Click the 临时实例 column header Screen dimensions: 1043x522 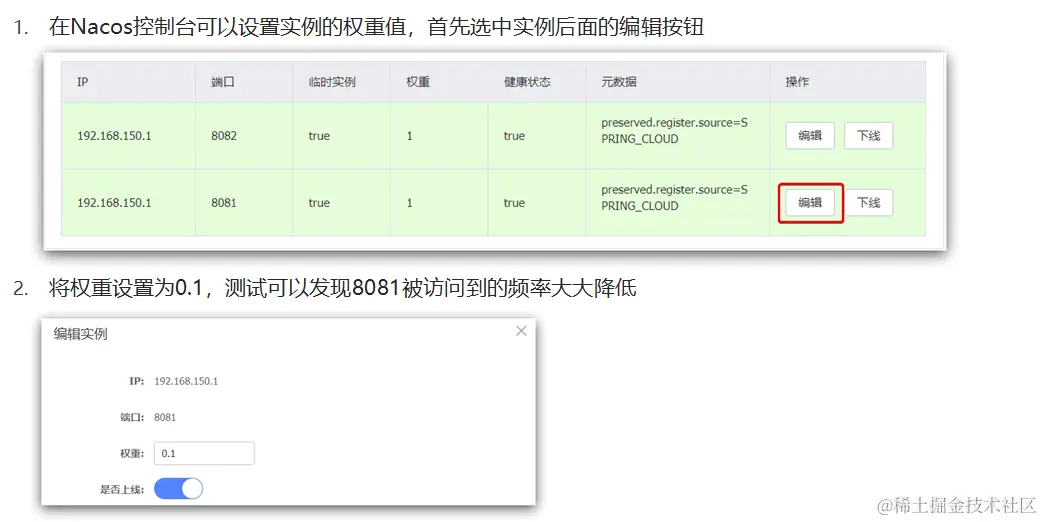pos(332,82)
